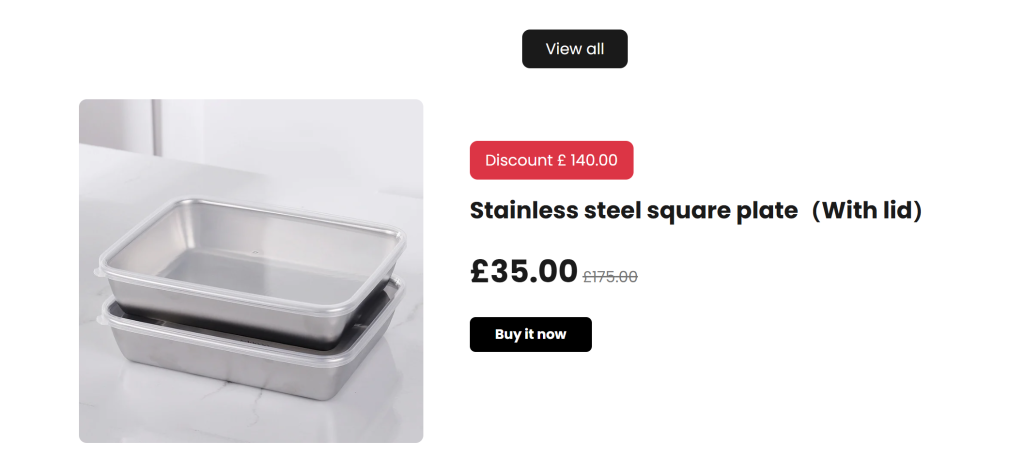Click the £35.00 sale price
The height and width of the screenshot is (457, 1024).
point(524,271)
